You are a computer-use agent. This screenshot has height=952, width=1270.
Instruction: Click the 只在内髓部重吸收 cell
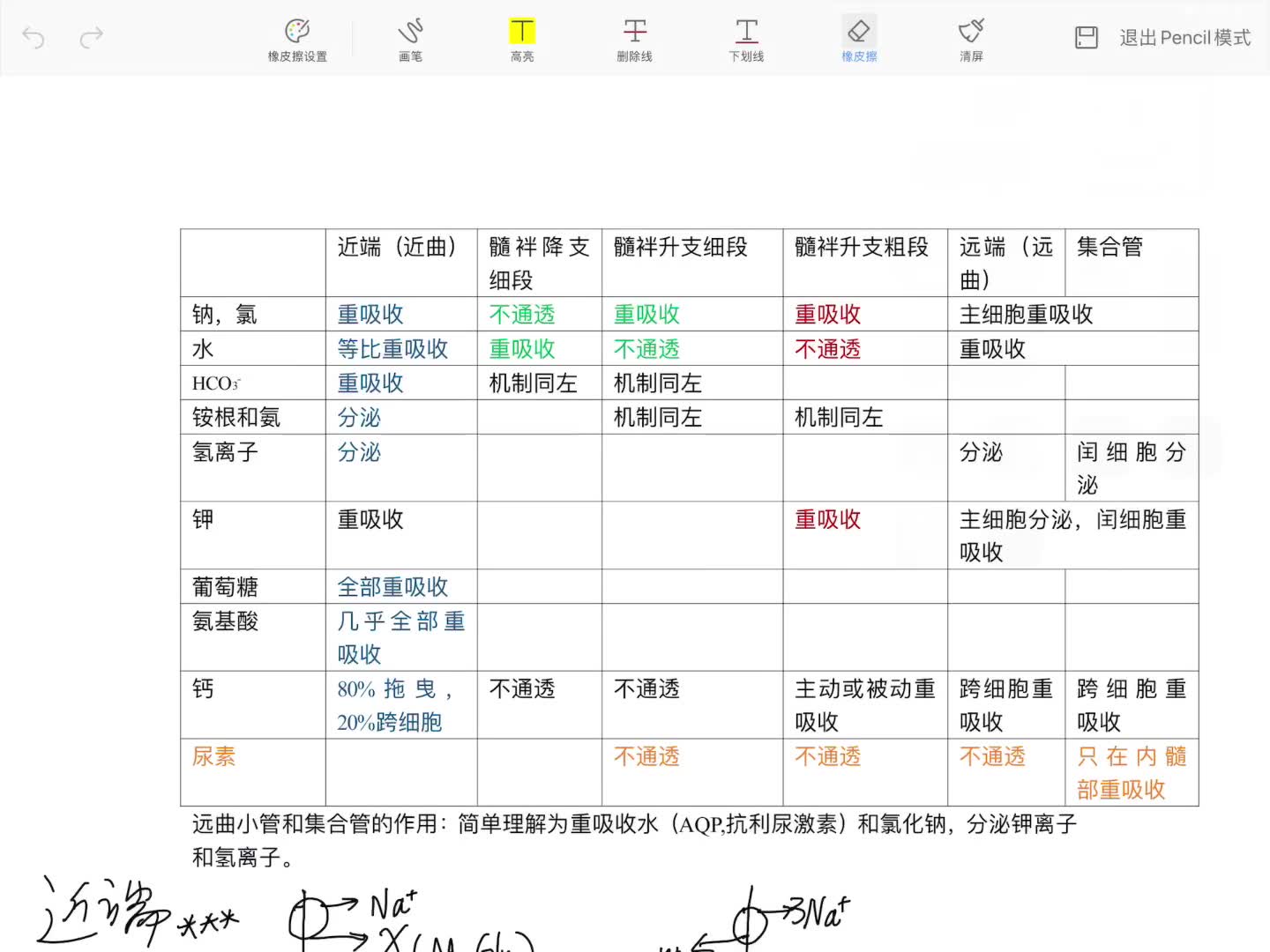click(x=1132, y=773)
